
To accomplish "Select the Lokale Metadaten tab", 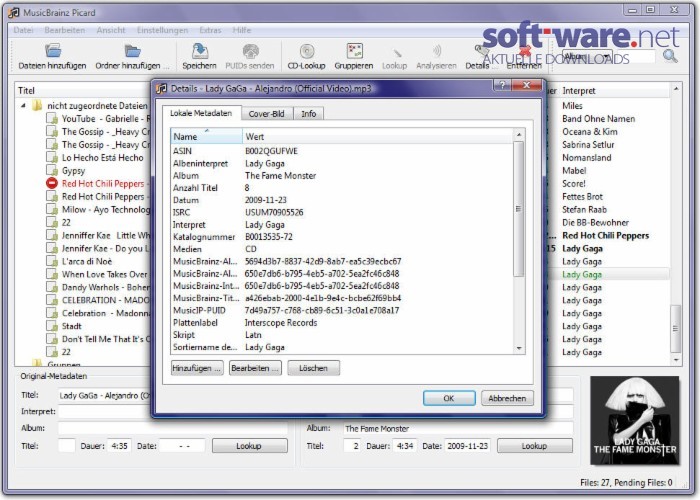I will click(x=201, y=113).
